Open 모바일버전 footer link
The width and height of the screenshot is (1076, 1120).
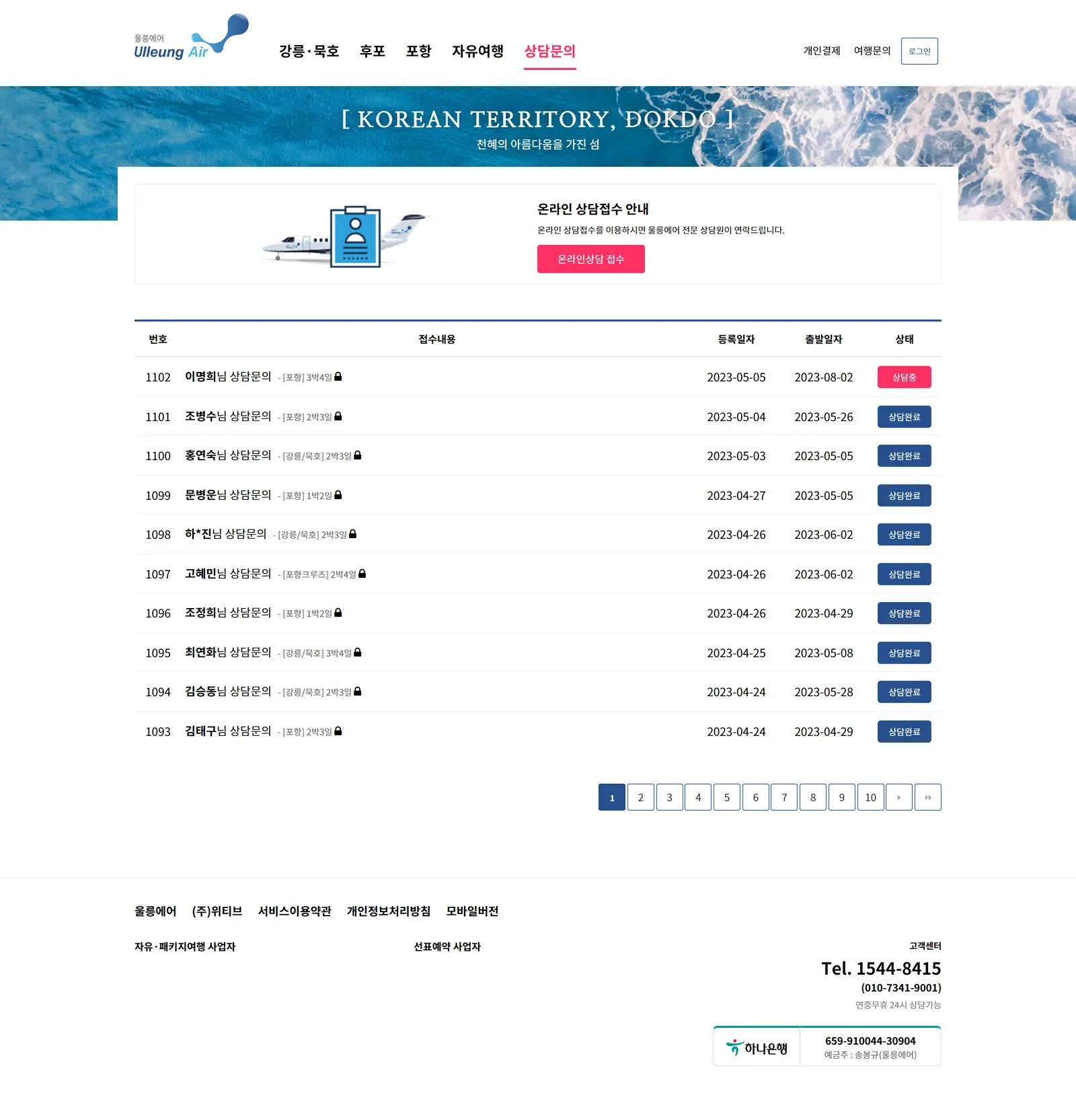472,911
